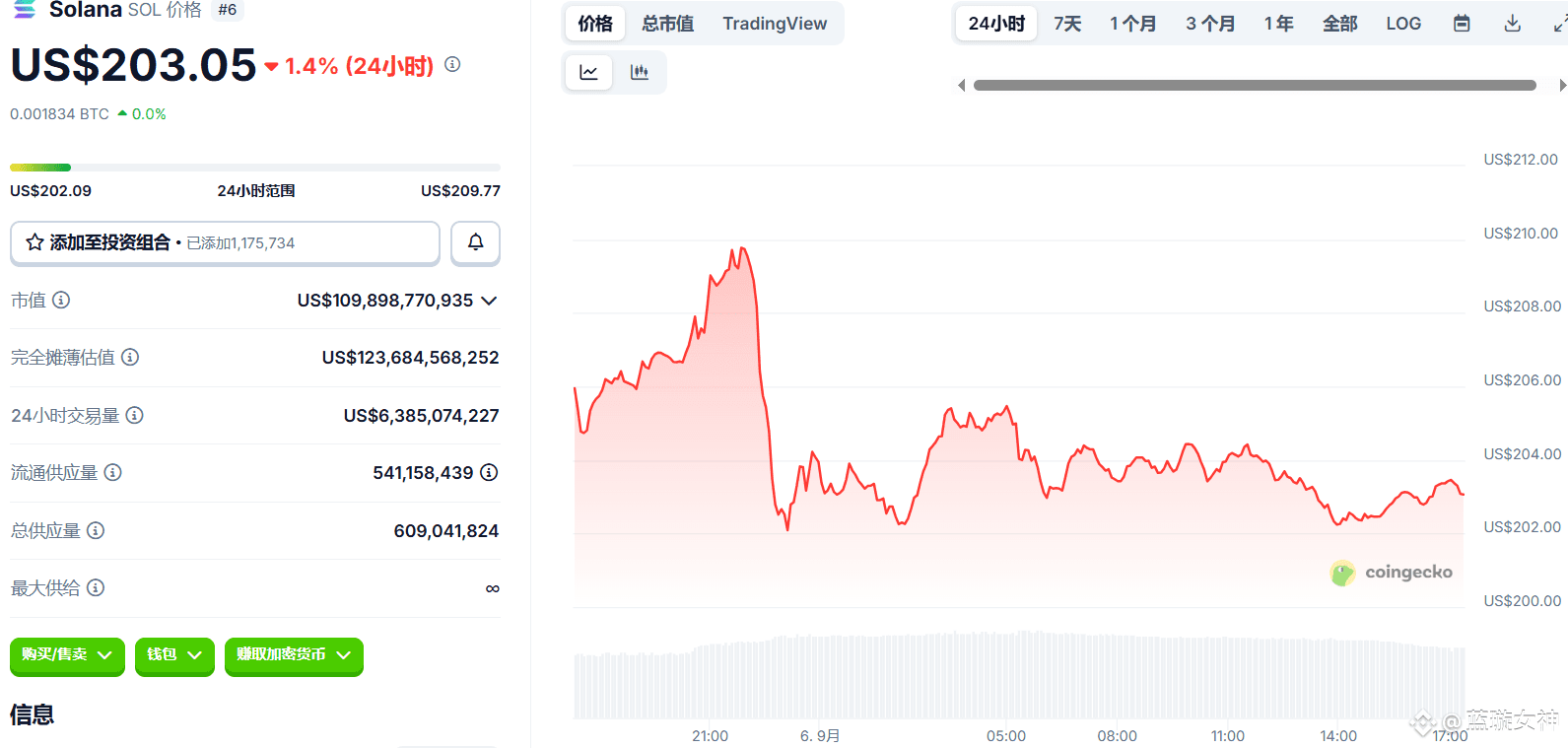1568x748 pixels.
Task: Click the #6 rank badge
Action: 228,10
